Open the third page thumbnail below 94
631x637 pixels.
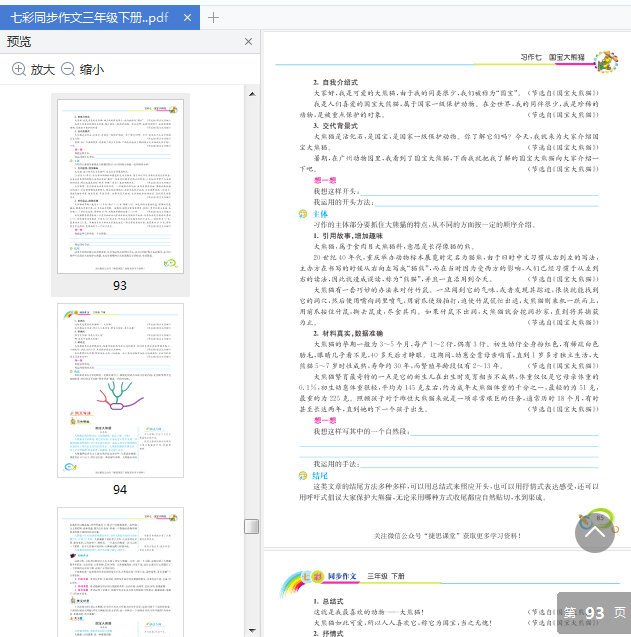click(120, 572)
